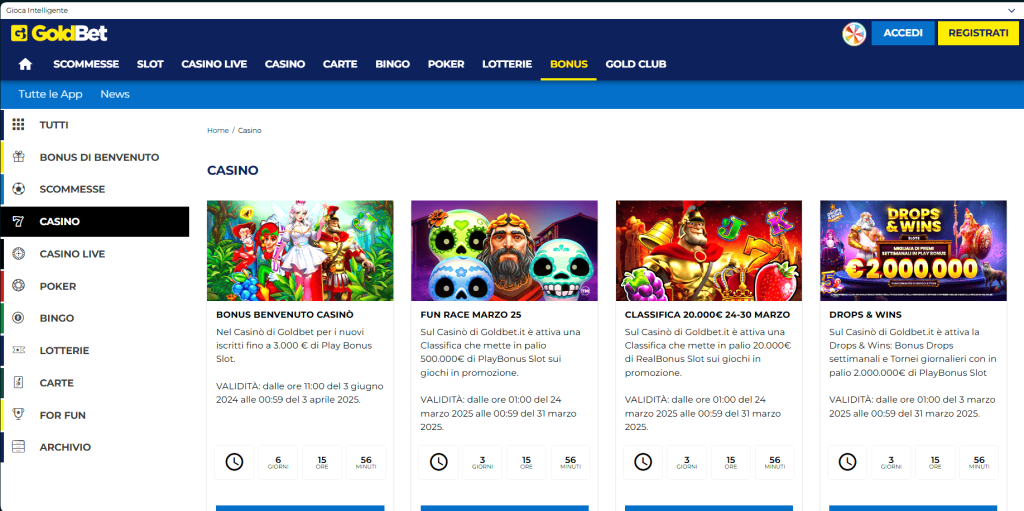This screenshot has height=511, width=1024.
Task: Open the Classifica 20.000€ gladiator banner
Action: 709,250
